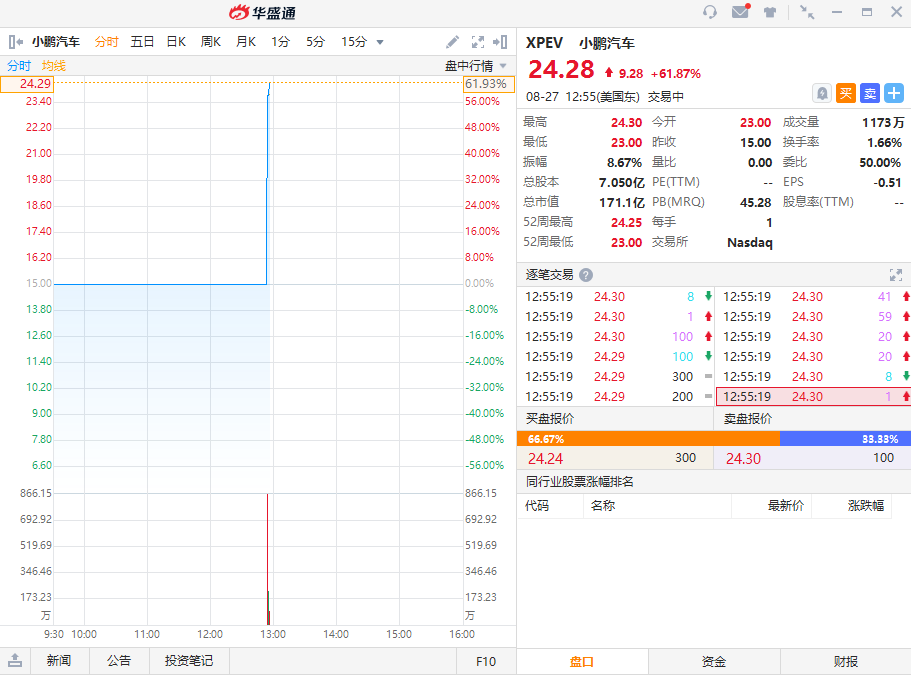The width and height of the screenshot is (911, 675).
Task: Open the messages envelope icon
Action: pyautogui.click(x=741, y=11)
